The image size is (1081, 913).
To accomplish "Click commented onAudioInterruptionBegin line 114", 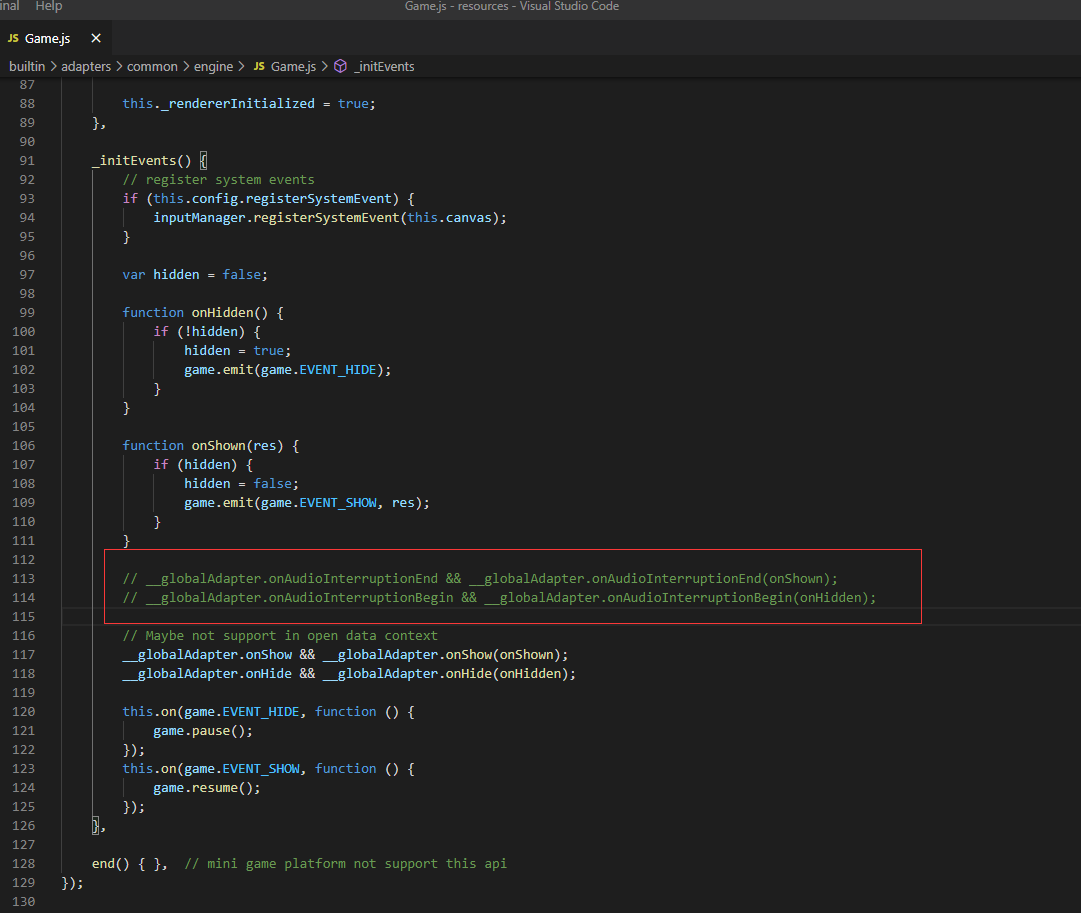I will pyautogui.click(x=499, y=597).
